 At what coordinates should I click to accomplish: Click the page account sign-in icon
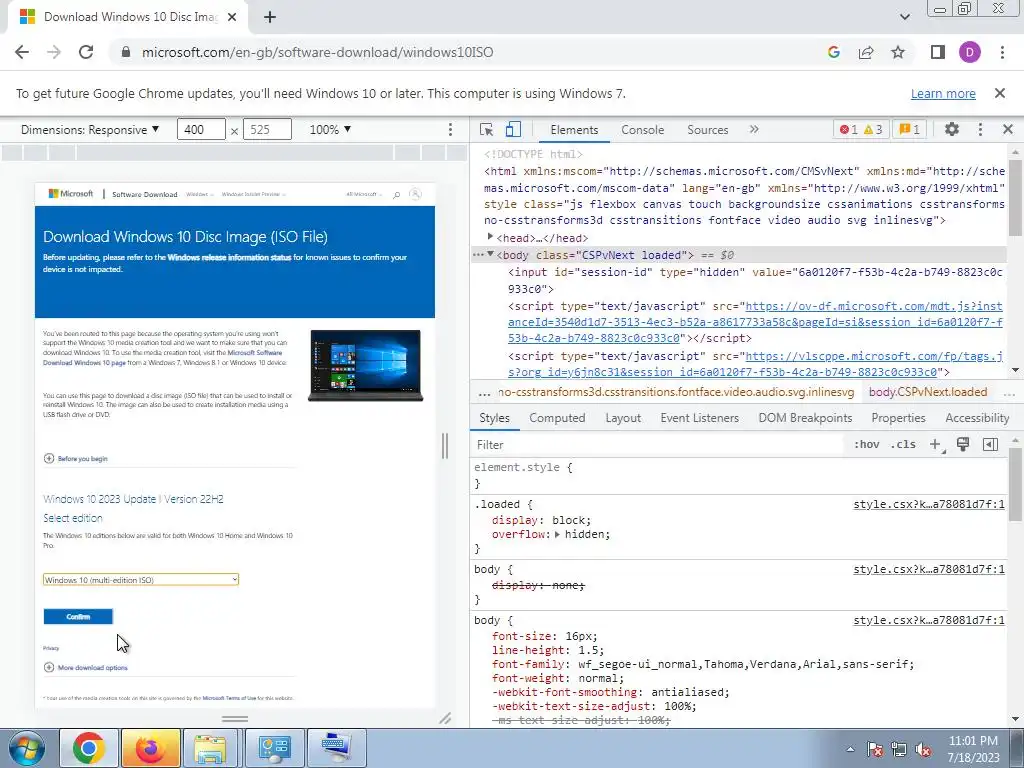pos(415,194)
